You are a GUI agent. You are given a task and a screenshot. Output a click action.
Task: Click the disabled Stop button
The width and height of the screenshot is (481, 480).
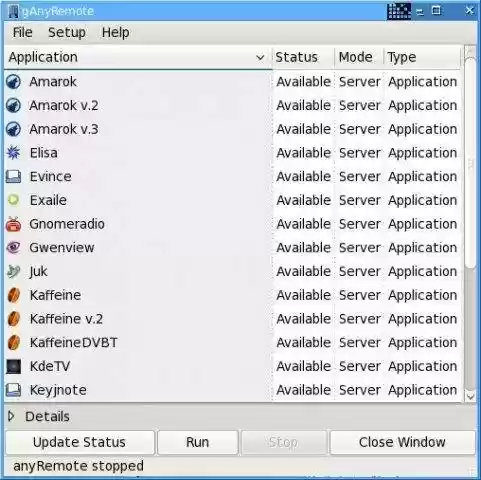283,442
